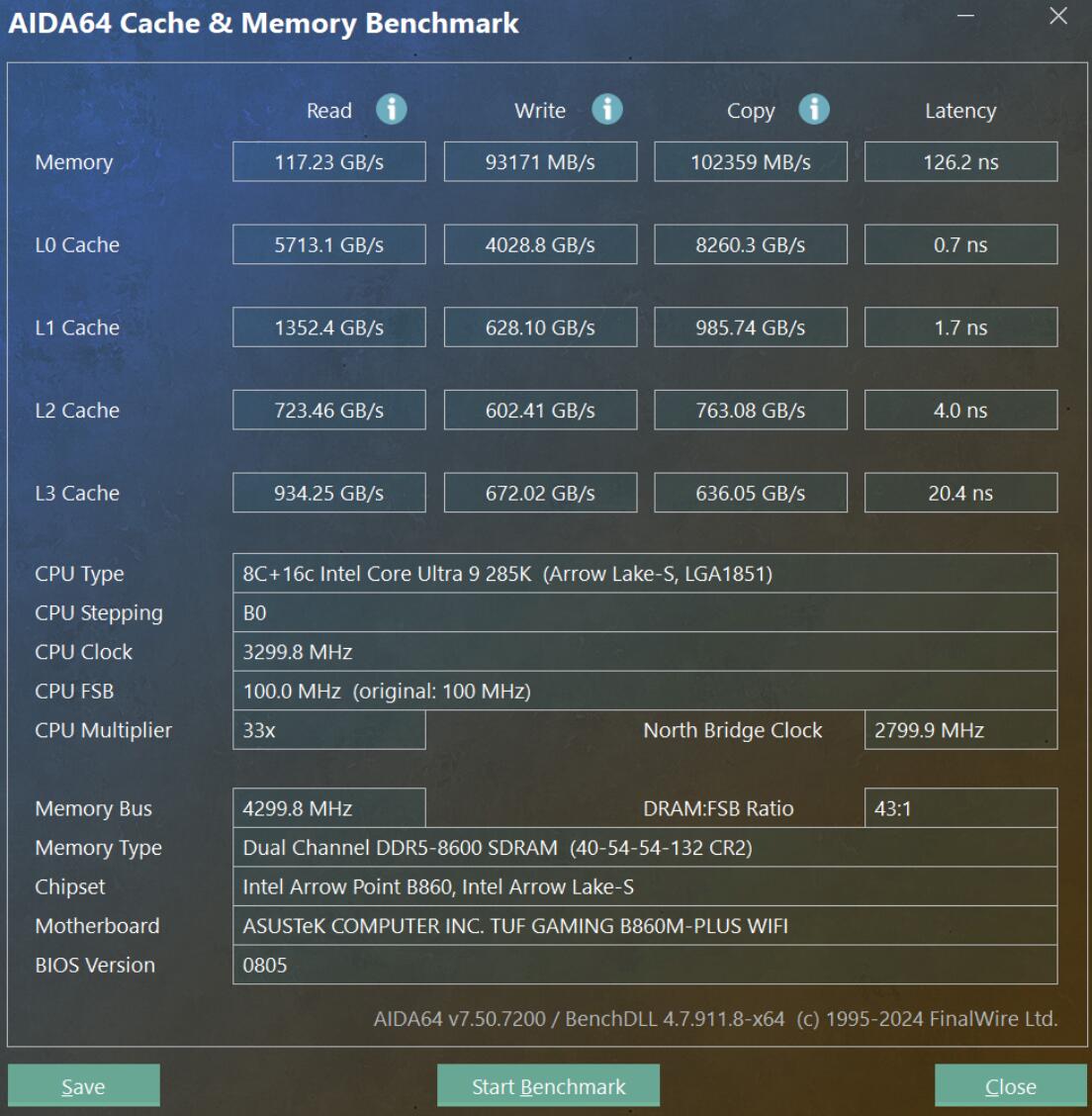This screenshot has width=1092, height=1116.
Task: Select the CPU Clock frequency field
Action: [x=643, y=651]
